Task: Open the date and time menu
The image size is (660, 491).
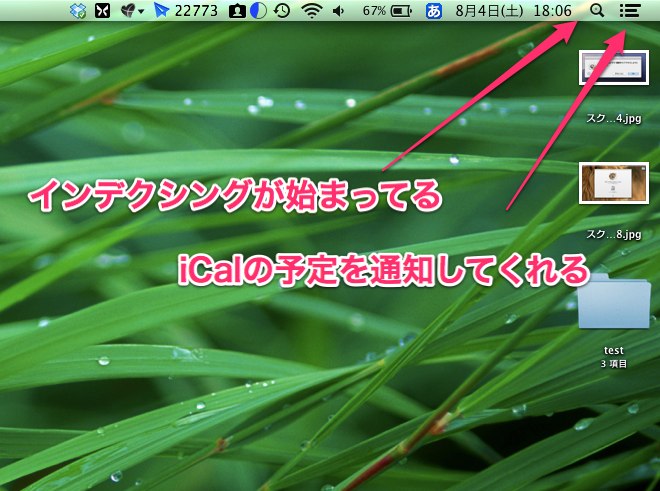Action: 514,11
